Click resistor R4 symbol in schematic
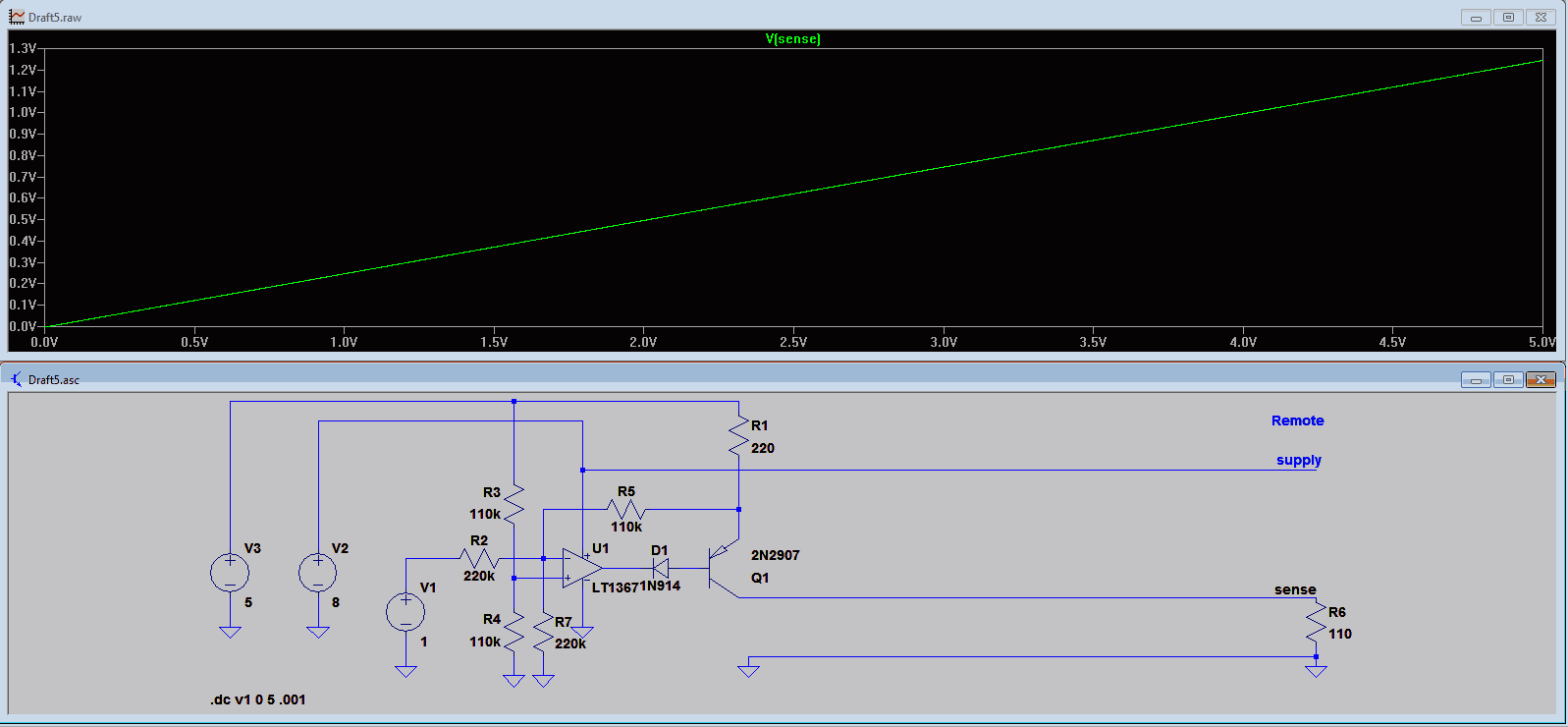 [x=514, y=630]
